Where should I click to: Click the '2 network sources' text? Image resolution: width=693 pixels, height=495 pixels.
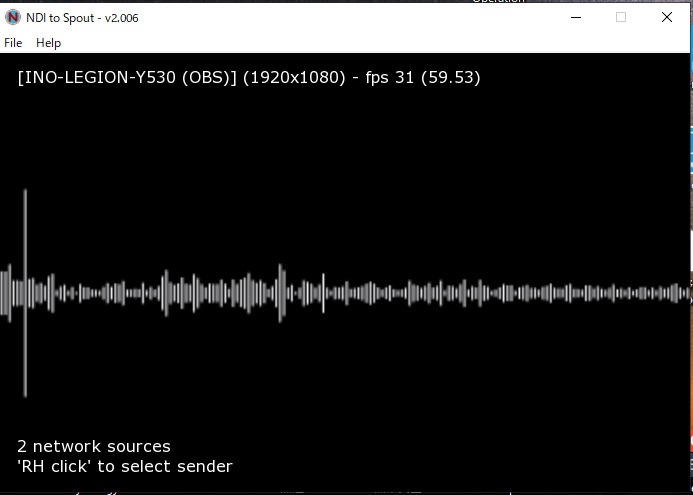[x=94, y=446]
